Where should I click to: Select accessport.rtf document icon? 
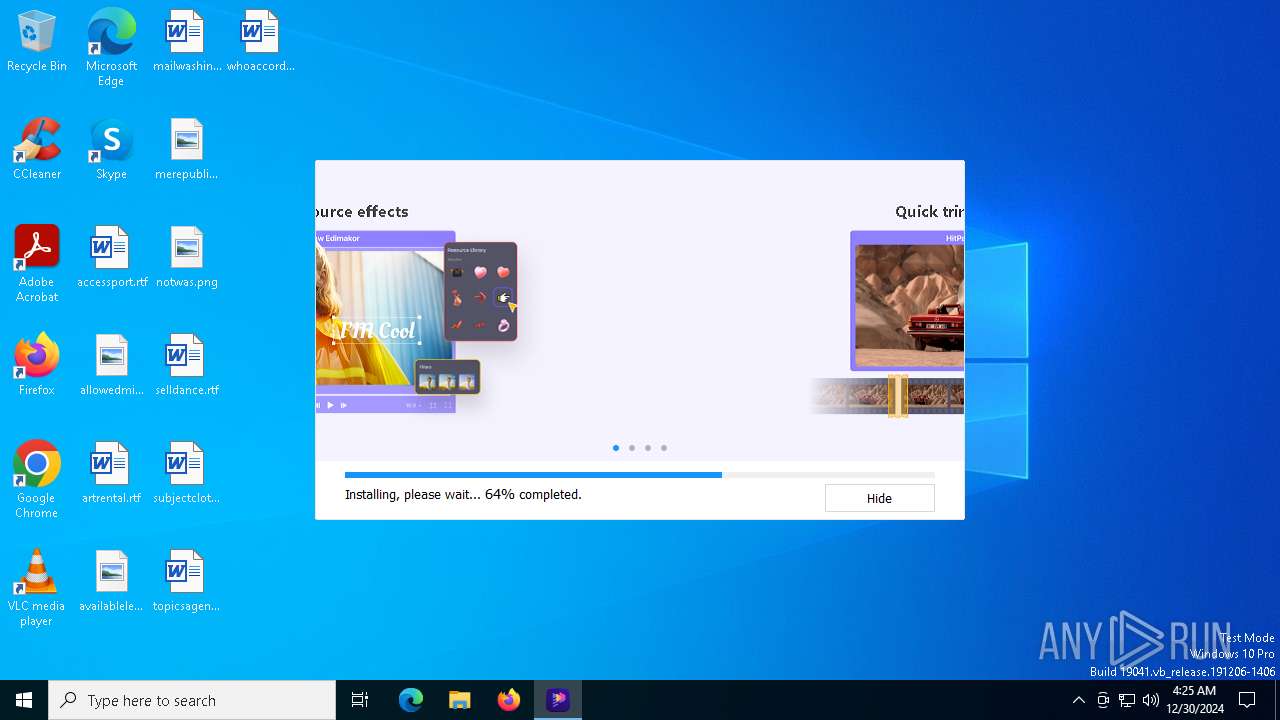111,258
